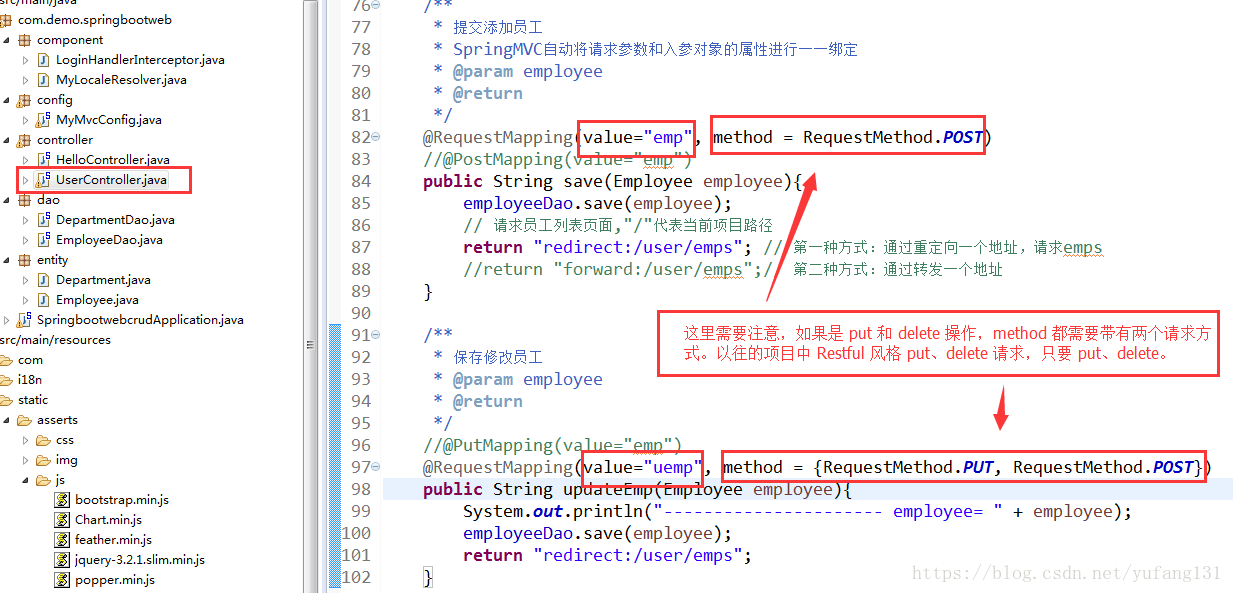Click the MyMvcConfig.java warning file icon
This screenshot has width=1233, height=593.
pos(44,120)
